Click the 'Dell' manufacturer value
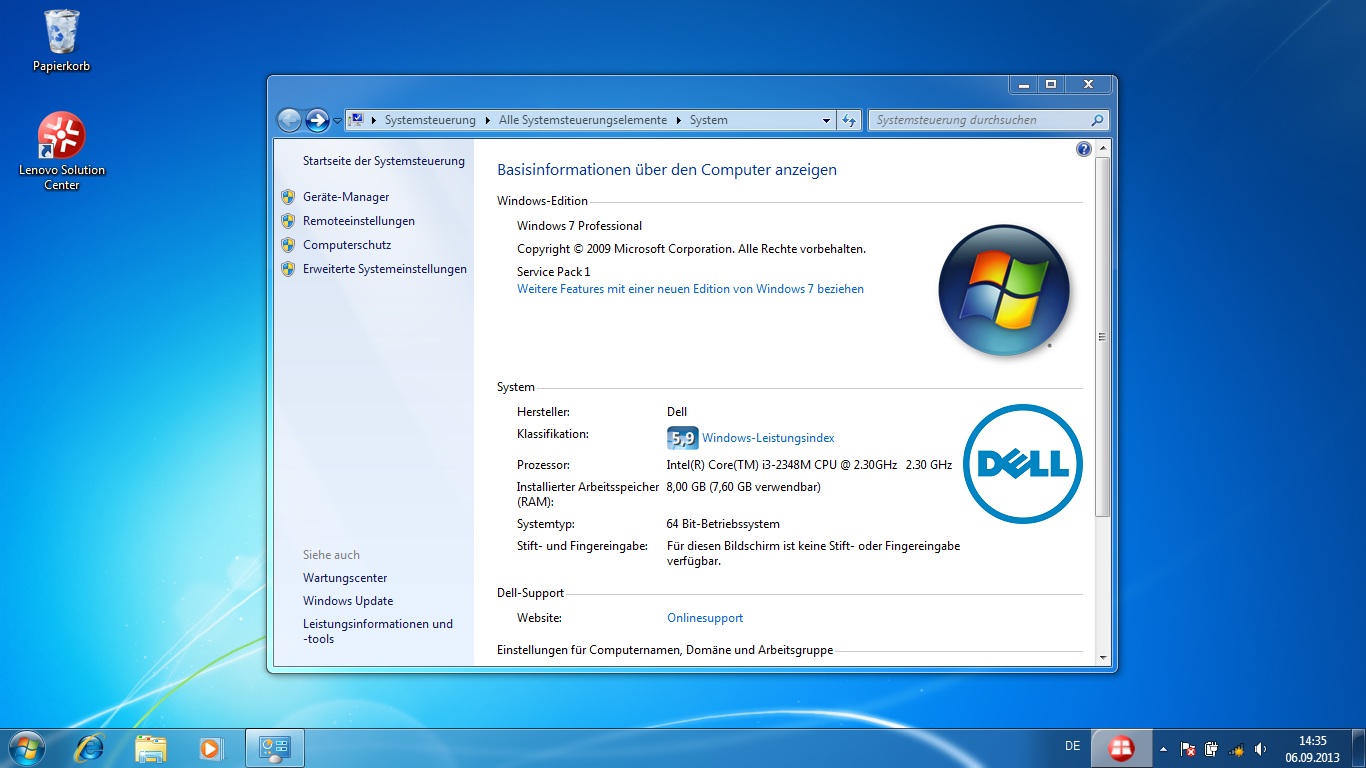1366x768 pixels. [677, 412]
